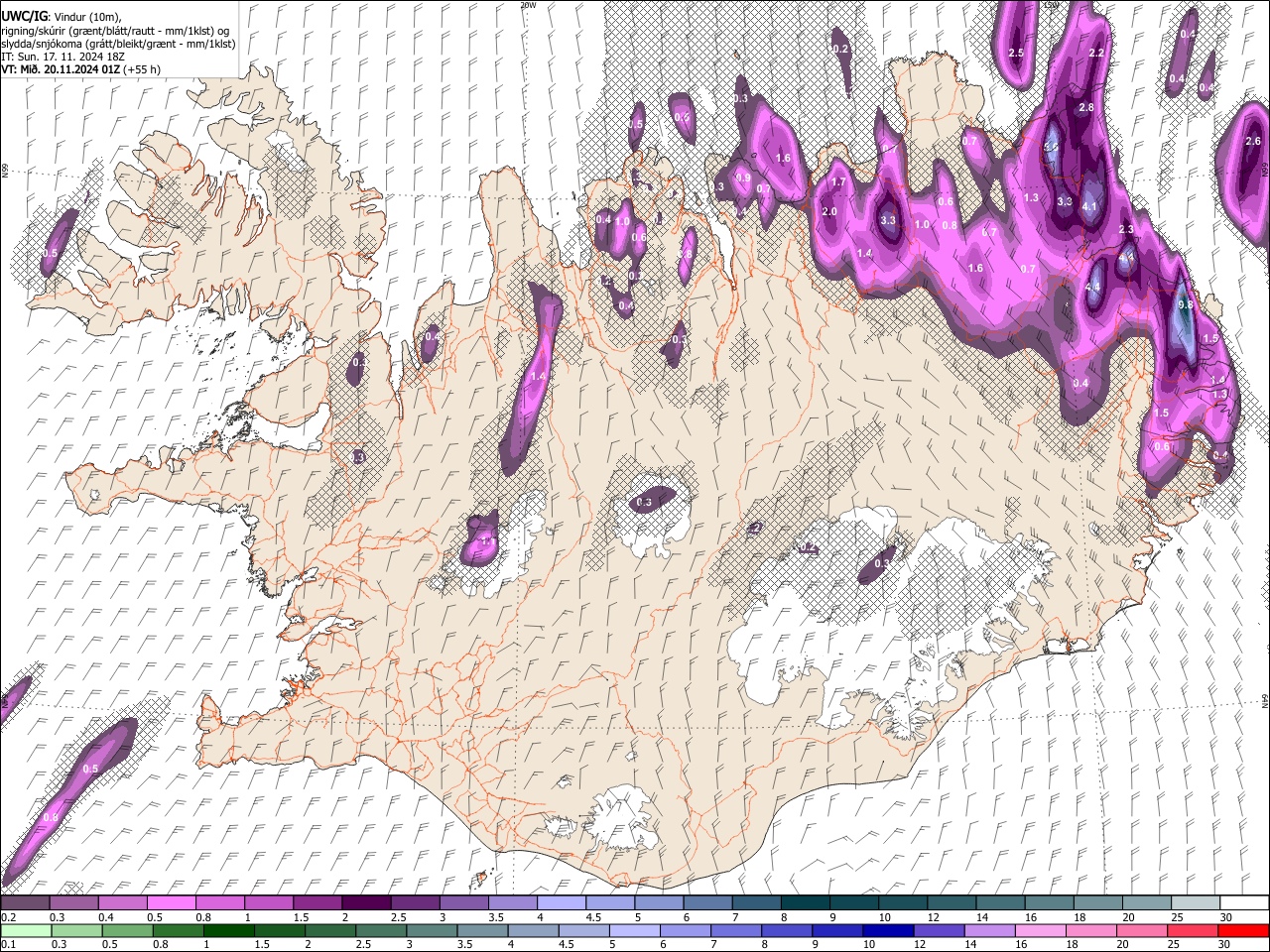This screenshot has height=952, width=1270.
Task: Click the '0.9' precipitation value on the map
Action: 742,178
